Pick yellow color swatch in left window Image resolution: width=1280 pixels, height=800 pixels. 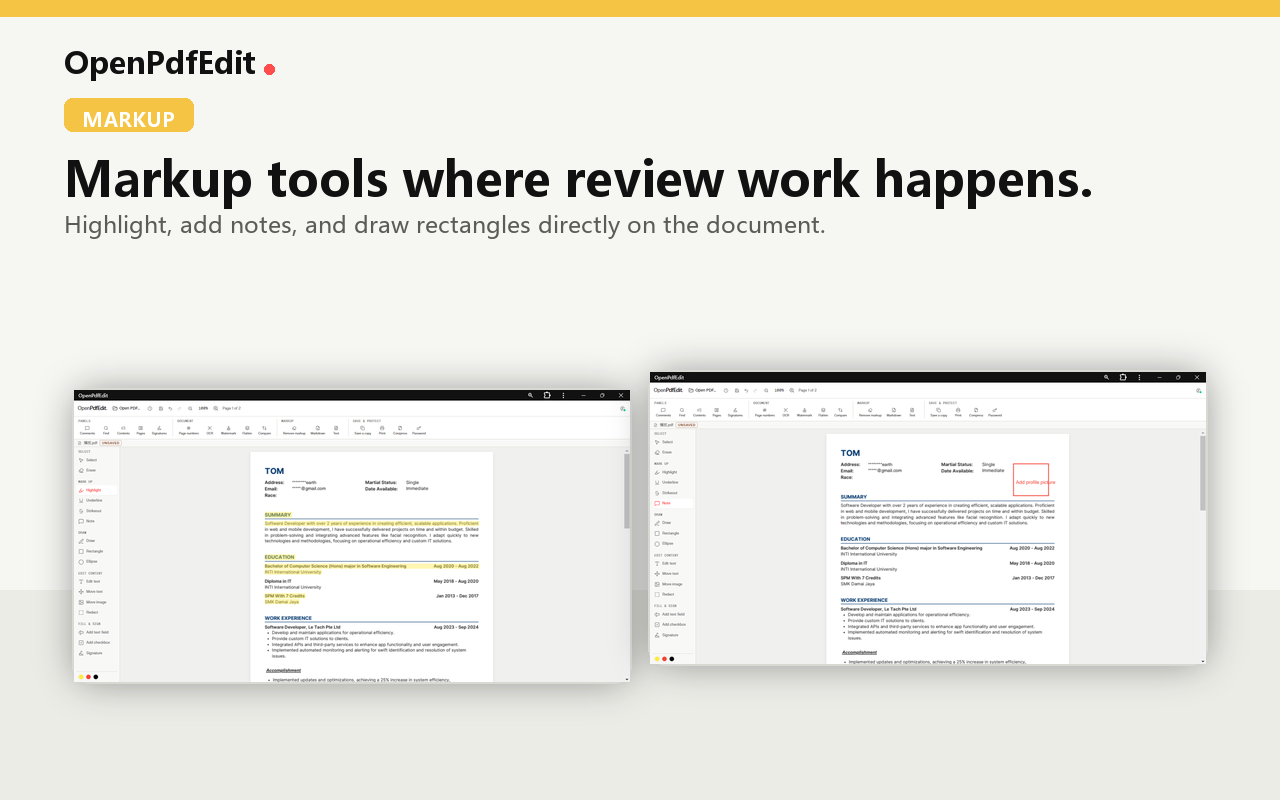[81, 677]
